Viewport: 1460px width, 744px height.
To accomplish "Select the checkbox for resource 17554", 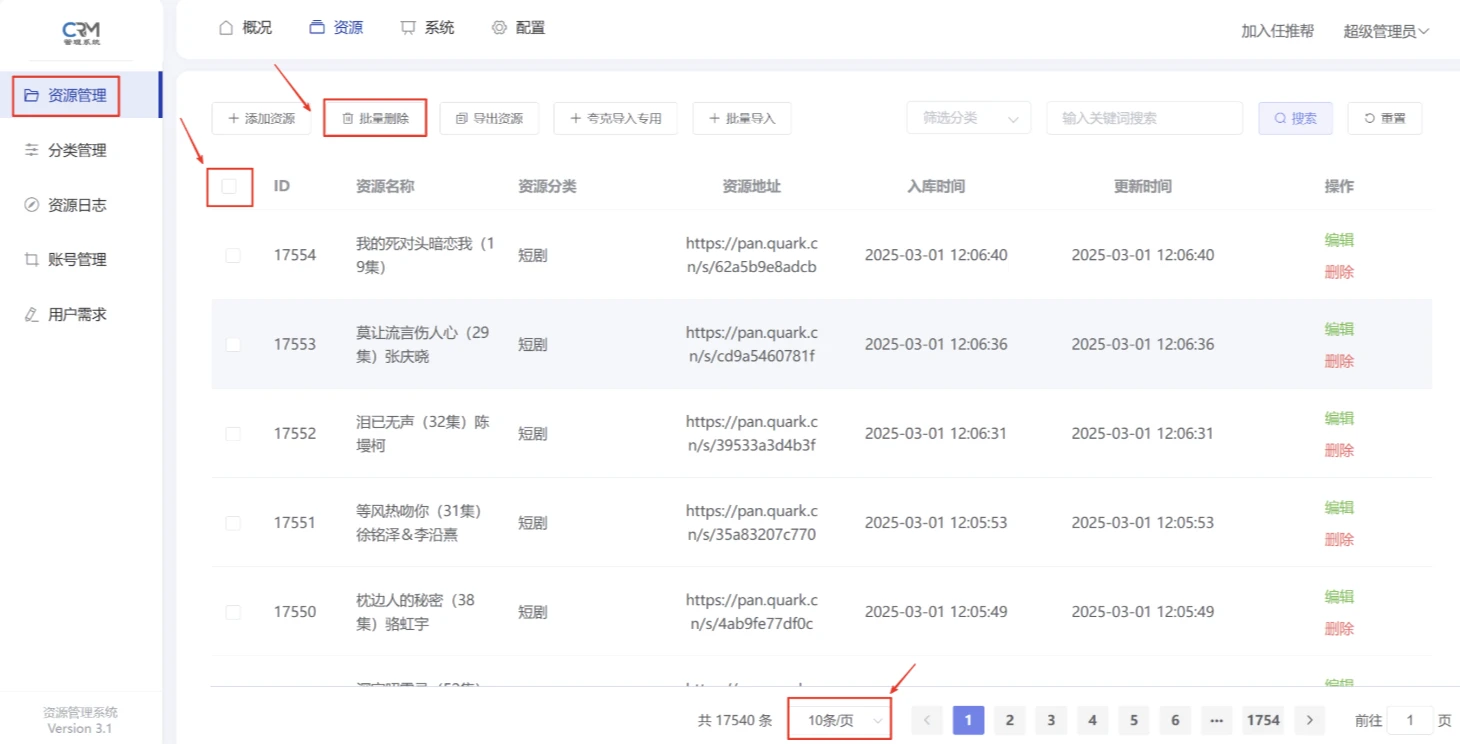I will 233,255.
